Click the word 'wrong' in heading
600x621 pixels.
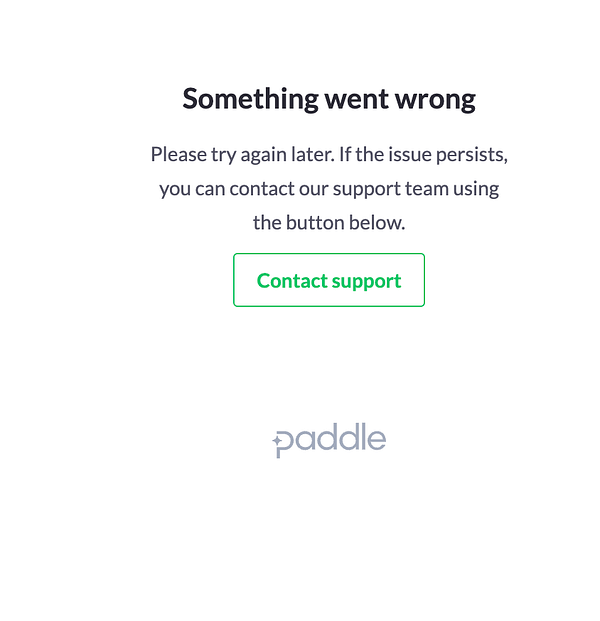click(x=440, y=98)
